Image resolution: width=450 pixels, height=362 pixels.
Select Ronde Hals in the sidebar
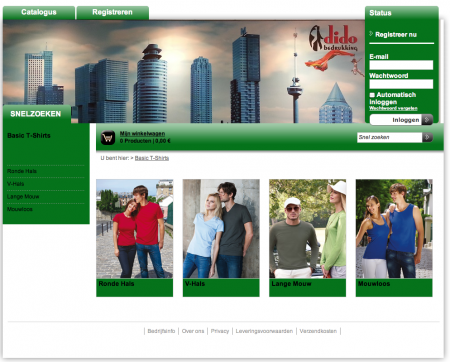click(x=22, y=171)
